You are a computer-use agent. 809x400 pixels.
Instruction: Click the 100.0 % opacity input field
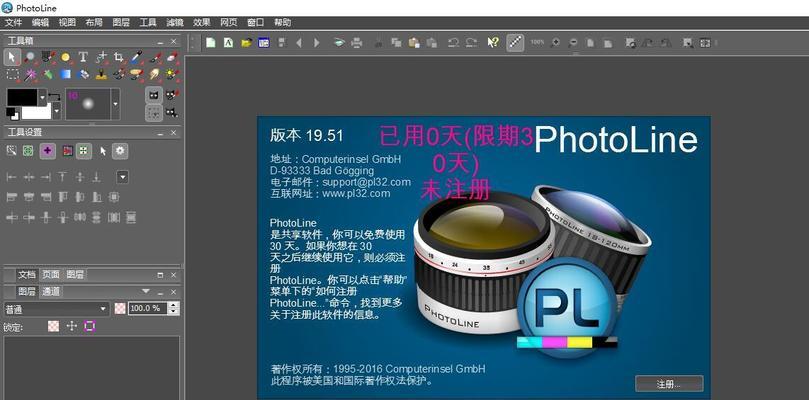148,309
